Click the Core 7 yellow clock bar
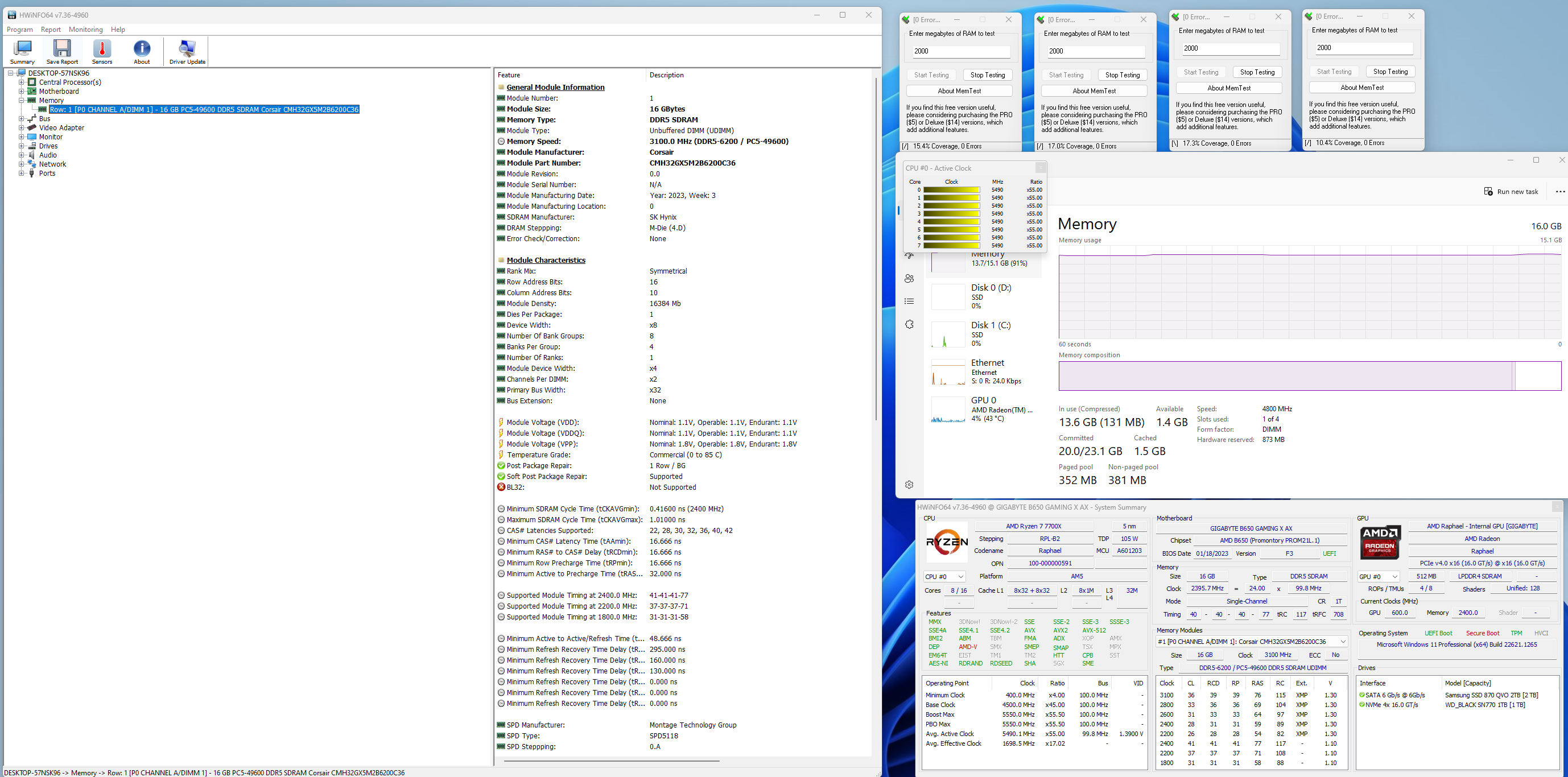The width and height of the screenshot is (1568, 777). [951, 245]
